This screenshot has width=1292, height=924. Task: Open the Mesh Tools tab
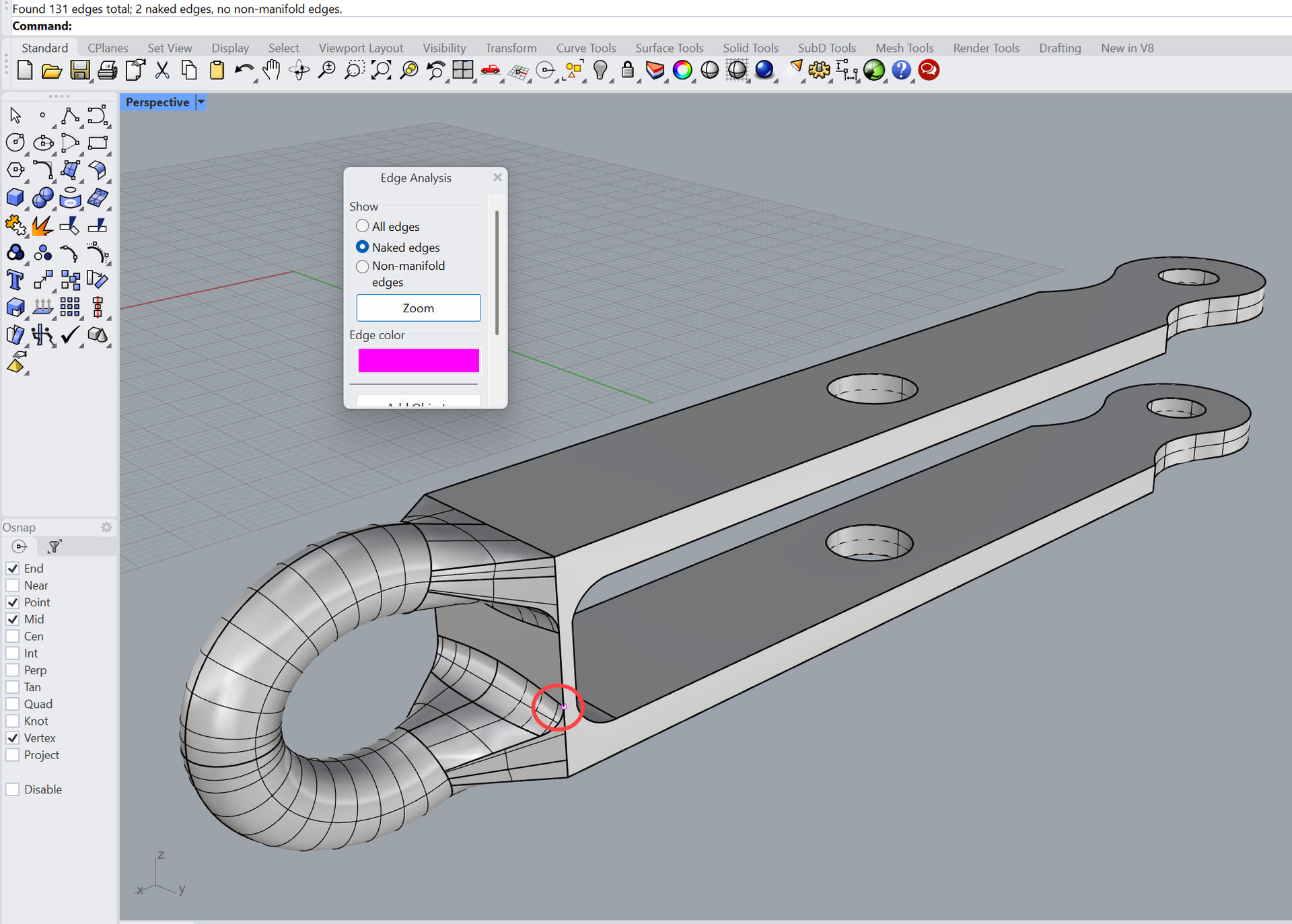coord(904,48)
